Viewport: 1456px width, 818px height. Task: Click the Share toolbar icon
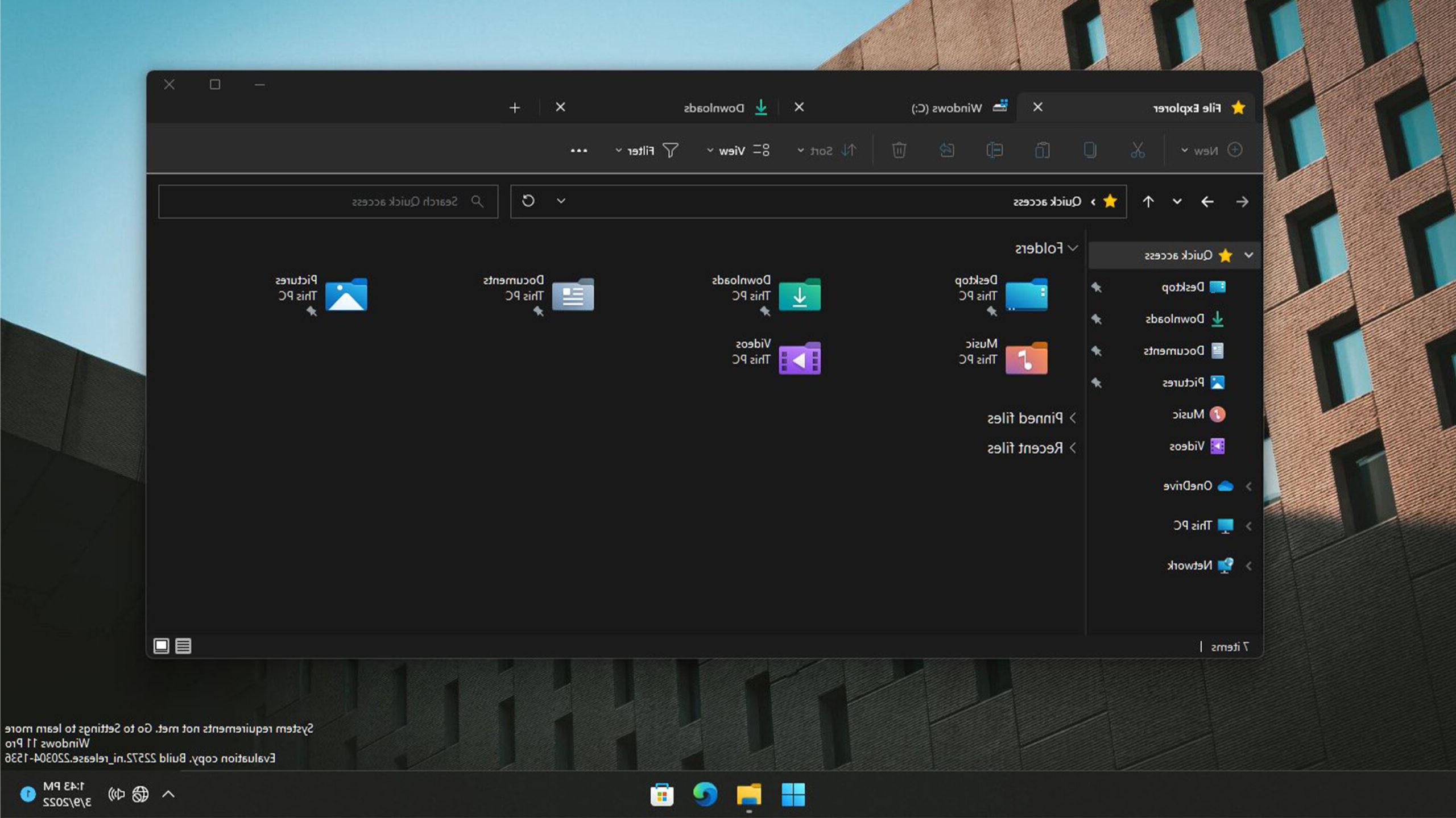tap(946, 150)
